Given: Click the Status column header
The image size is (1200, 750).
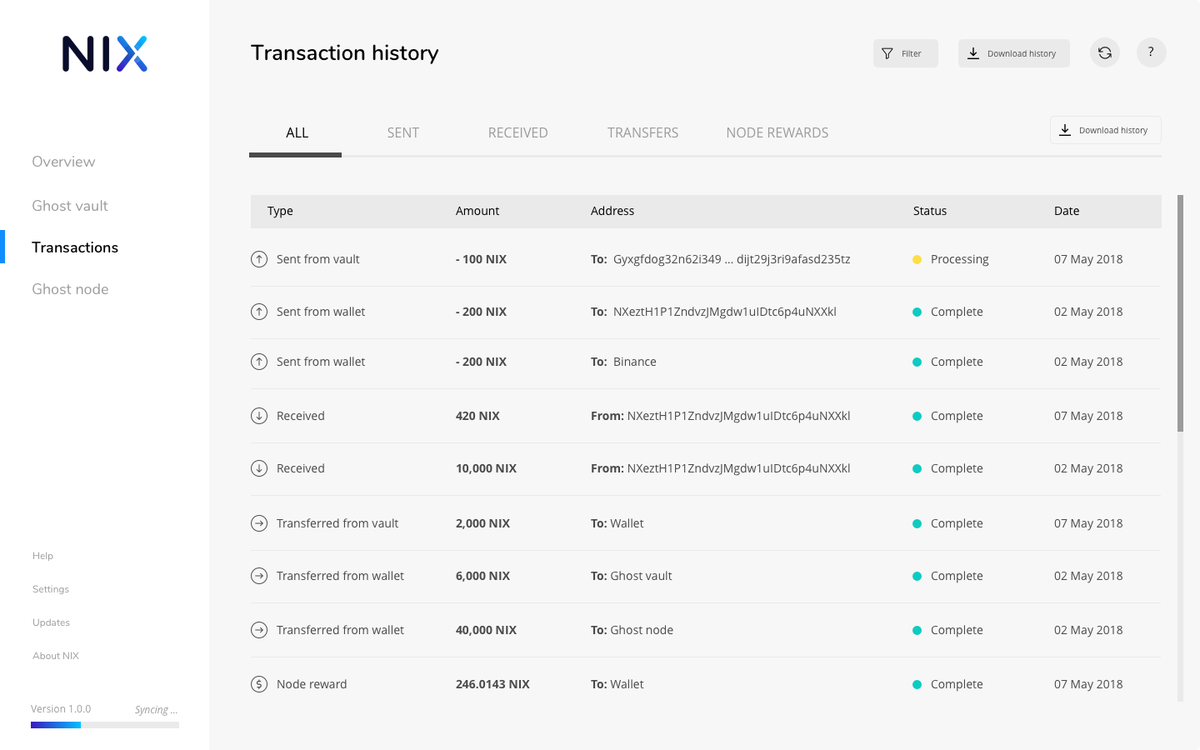Looking at the screenshot, I should 930,211.
